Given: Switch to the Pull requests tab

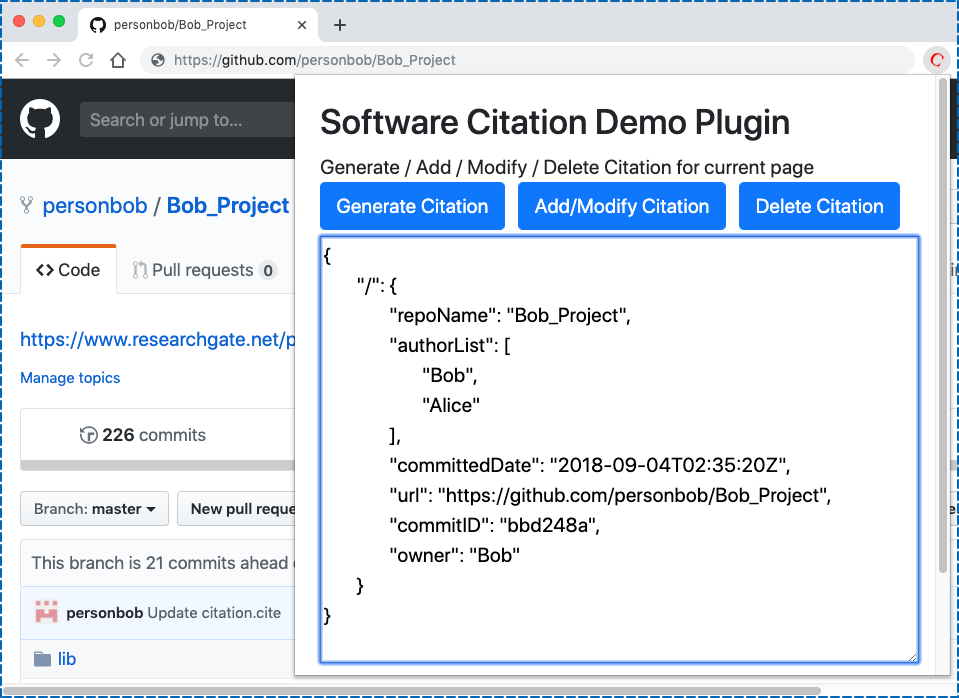Looking at the screenshot, I should pyautogui.click(x=204, y=270).
